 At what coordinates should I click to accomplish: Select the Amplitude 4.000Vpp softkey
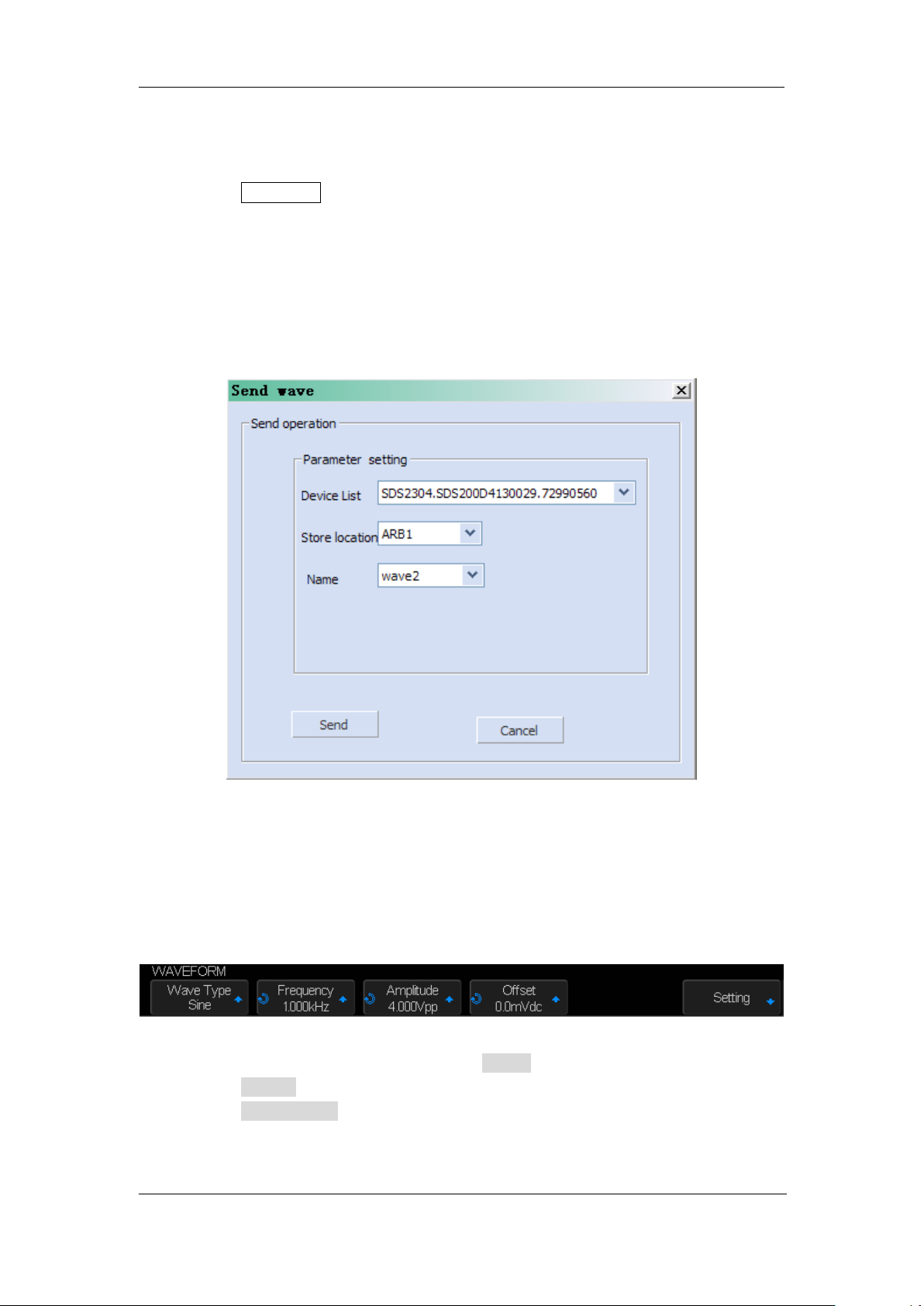click(x=412, y=998)
